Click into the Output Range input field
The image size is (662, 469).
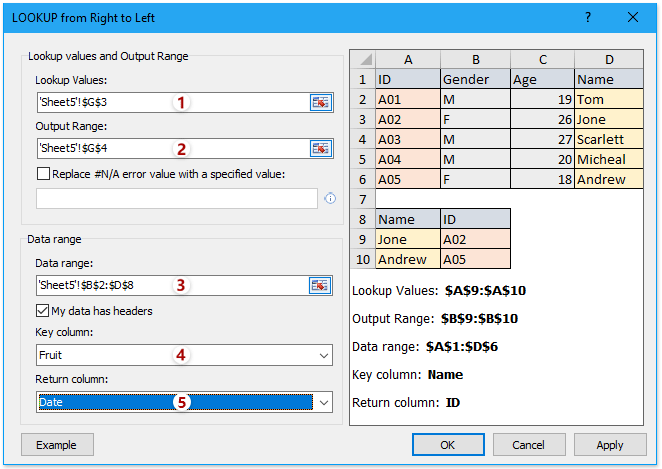(170, 149)
